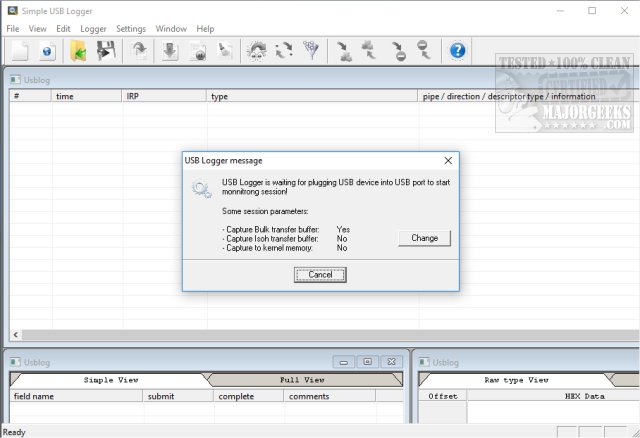Image resolution: width=640 pixels, height=438 pixels.
Task: Open the Settings menu
Action: click(x=131, y=29)
